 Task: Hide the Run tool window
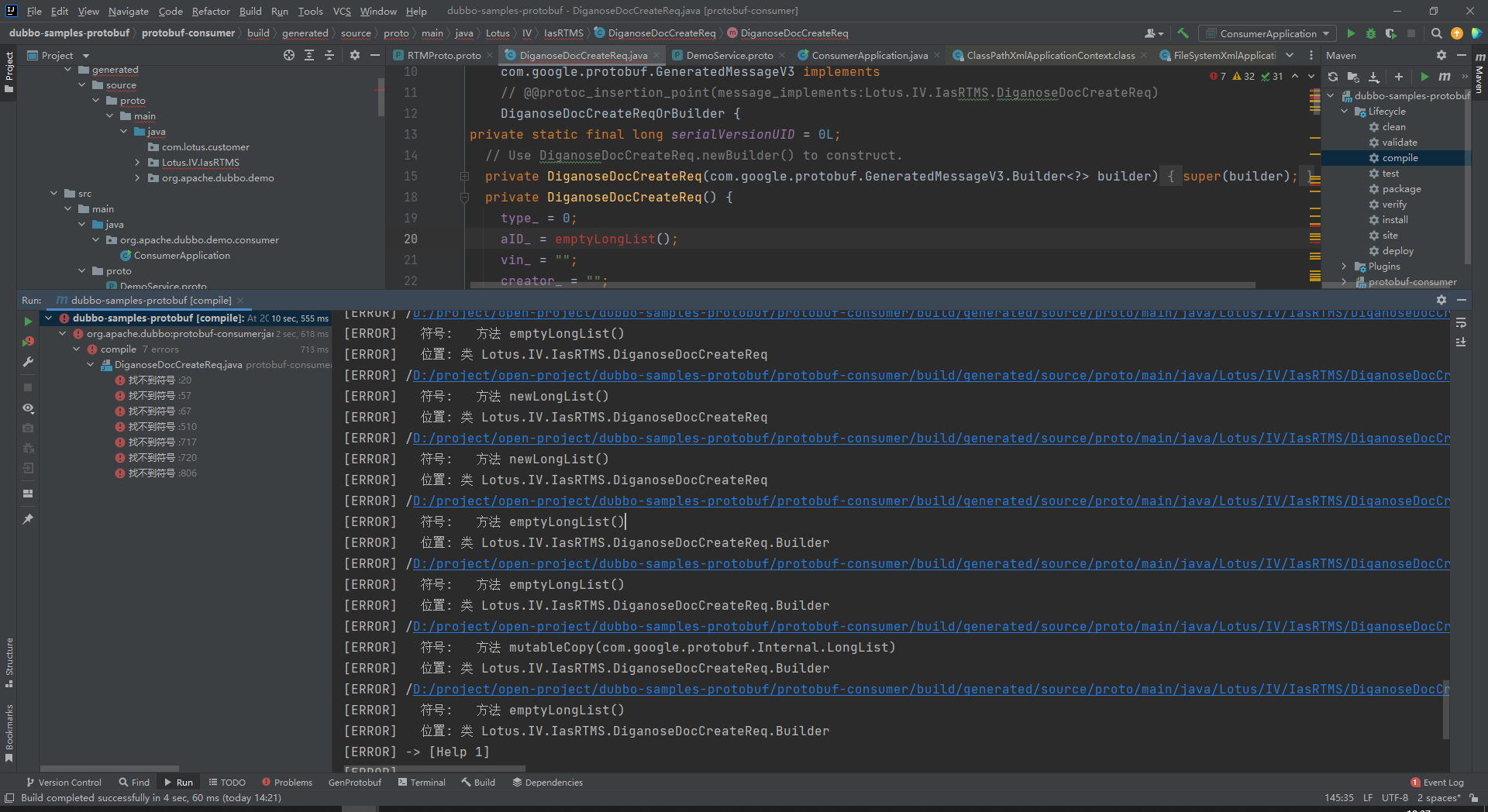point(1462,300)
